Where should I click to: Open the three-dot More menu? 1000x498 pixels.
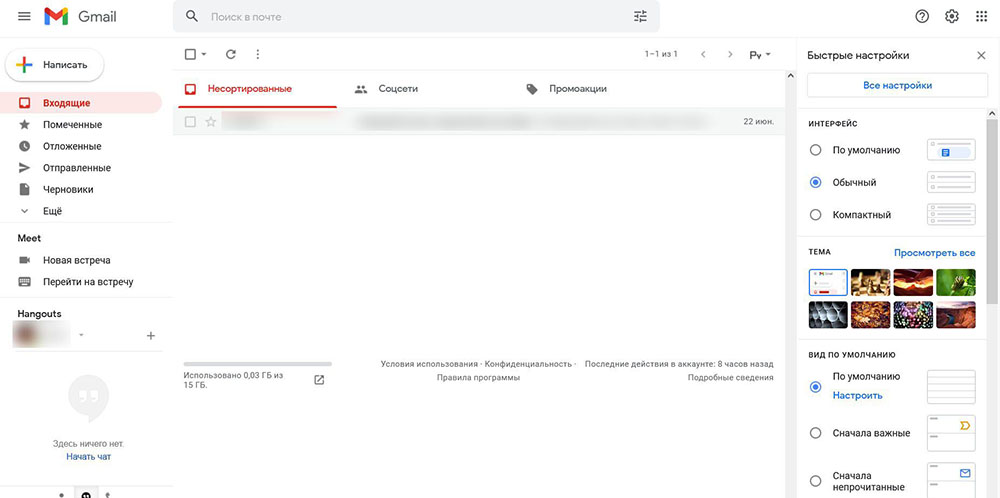[258, 55]
